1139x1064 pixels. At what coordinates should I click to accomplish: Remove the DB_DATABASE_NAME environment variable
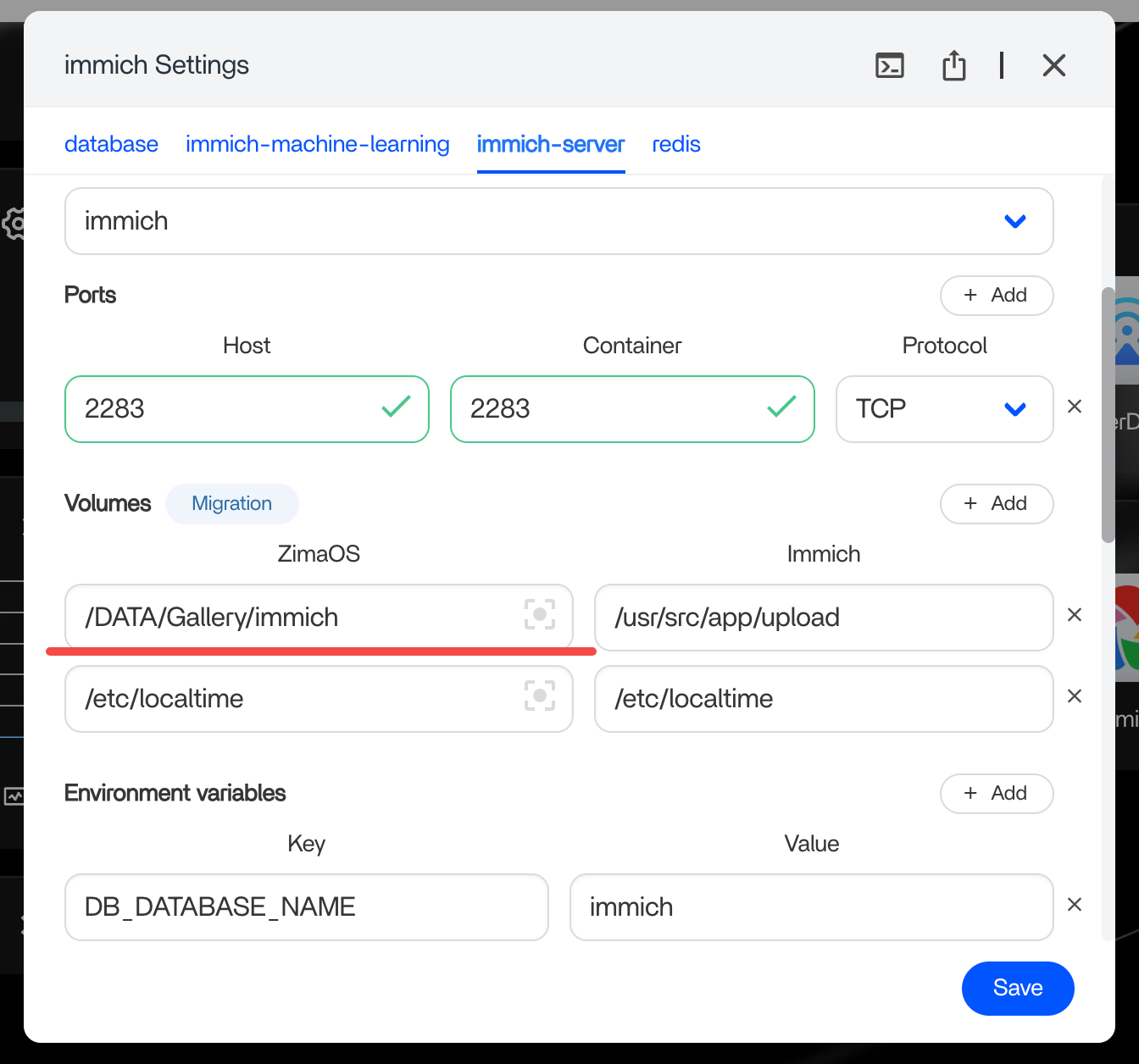[1075, 905]
